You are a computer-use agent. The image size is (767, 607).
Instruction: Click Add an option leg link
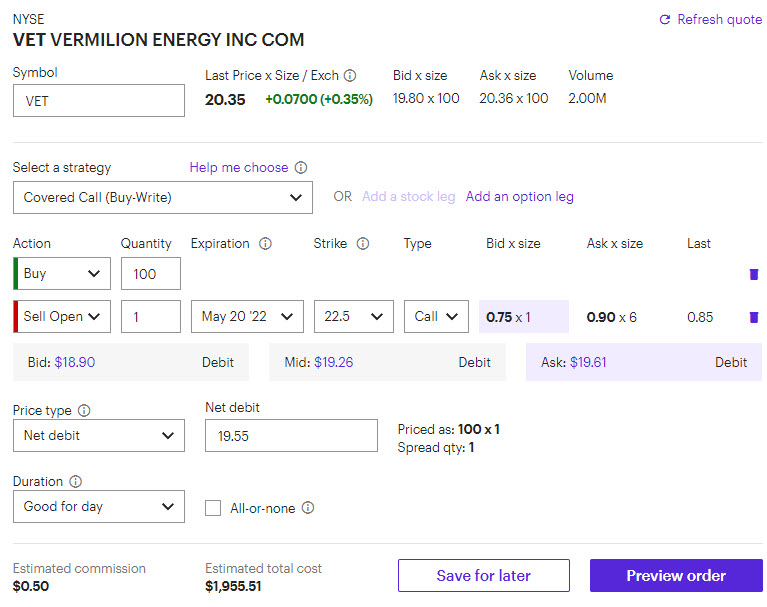click(x=519, y=197)
